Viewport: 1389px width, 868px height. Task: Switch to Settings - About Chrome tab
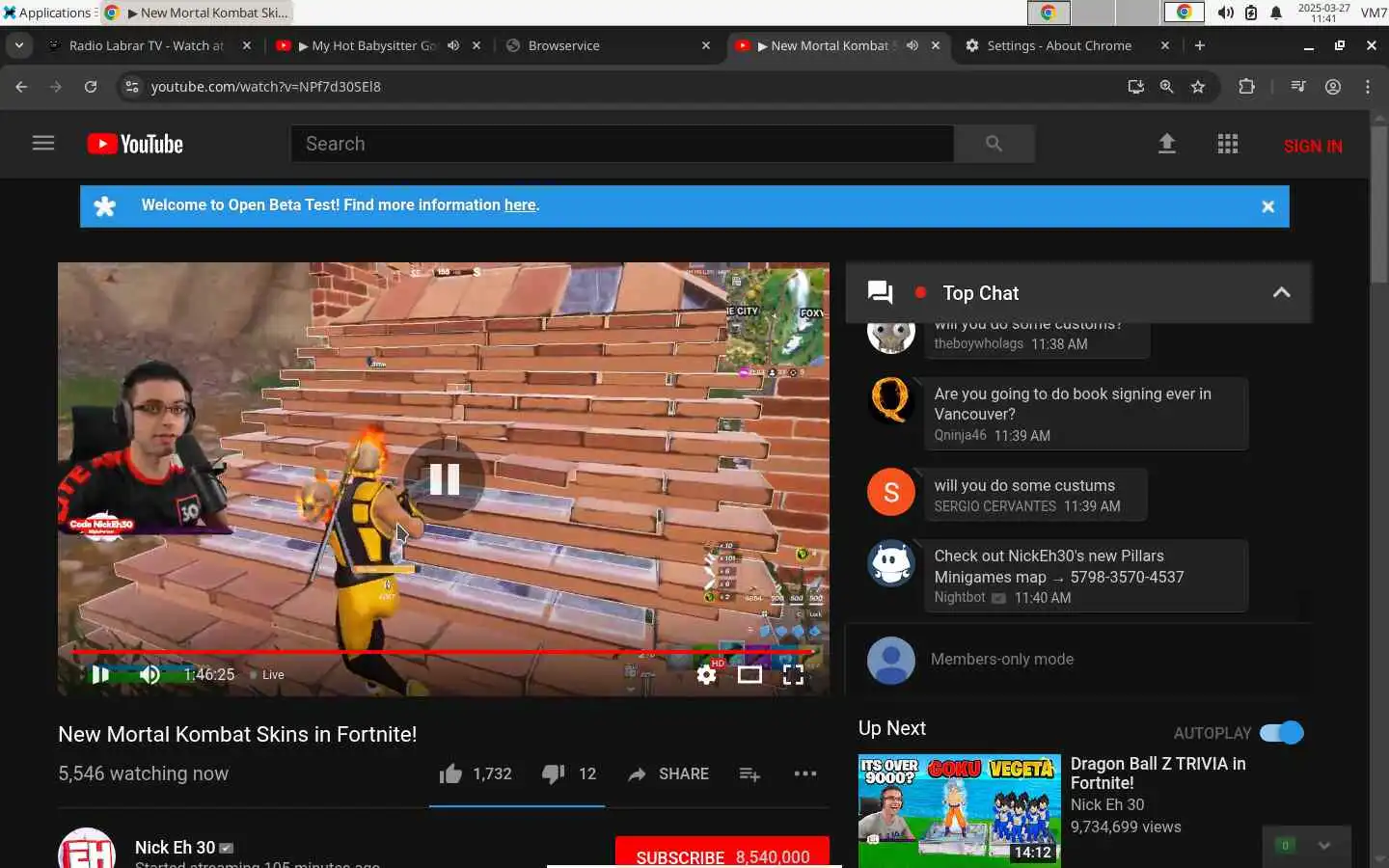click(1057, 45)
